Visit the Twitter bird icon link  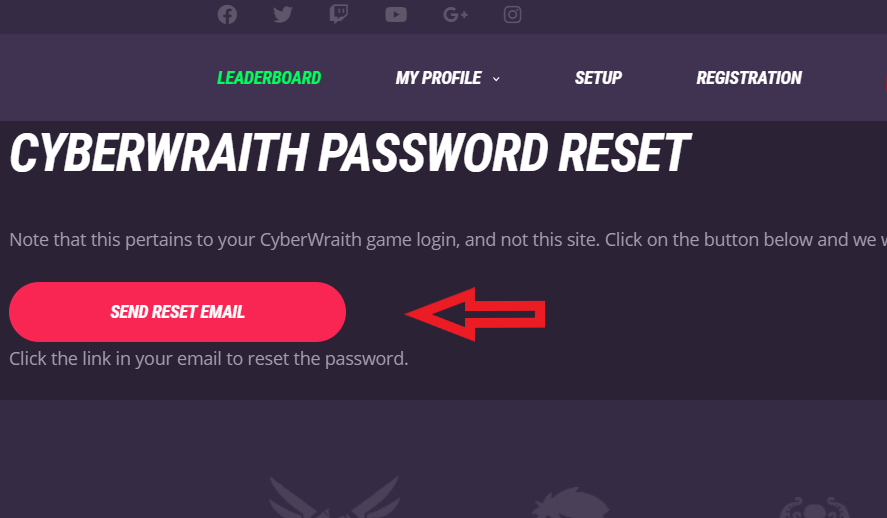(x=283, y=15)
